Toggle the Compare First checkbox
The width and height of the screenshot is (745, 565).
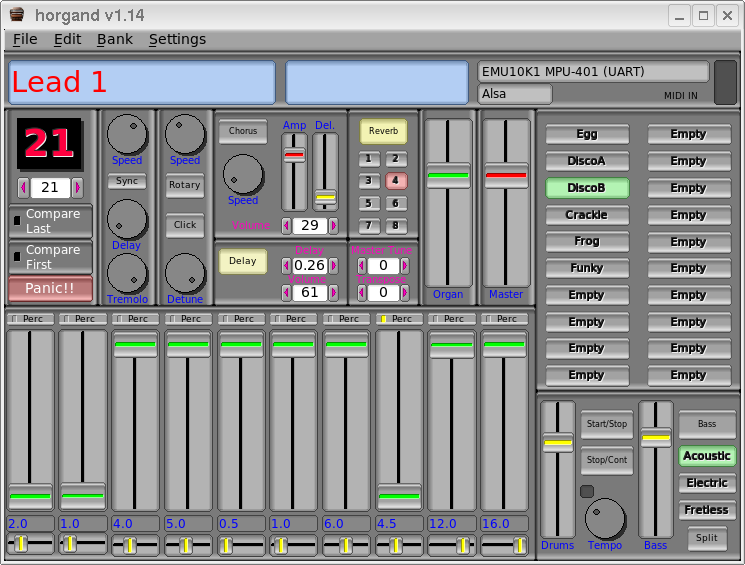17,256
